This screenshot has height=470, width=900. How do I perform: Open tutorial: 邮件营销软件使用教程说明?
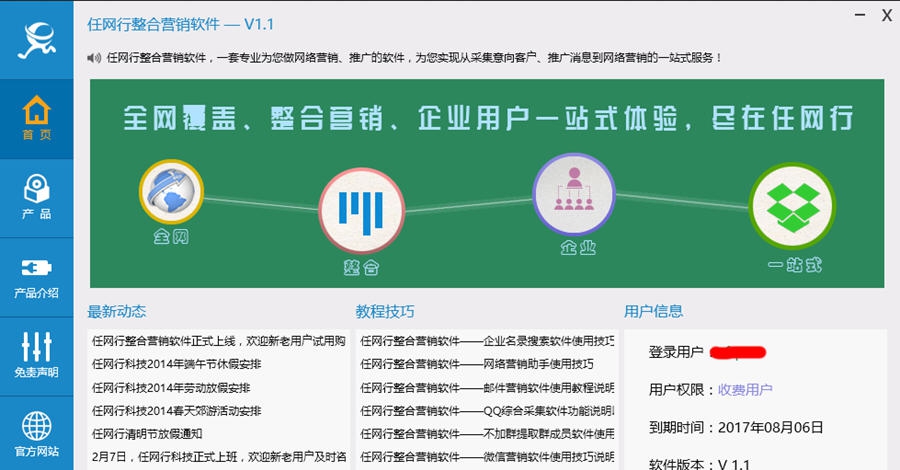[487, 387]
